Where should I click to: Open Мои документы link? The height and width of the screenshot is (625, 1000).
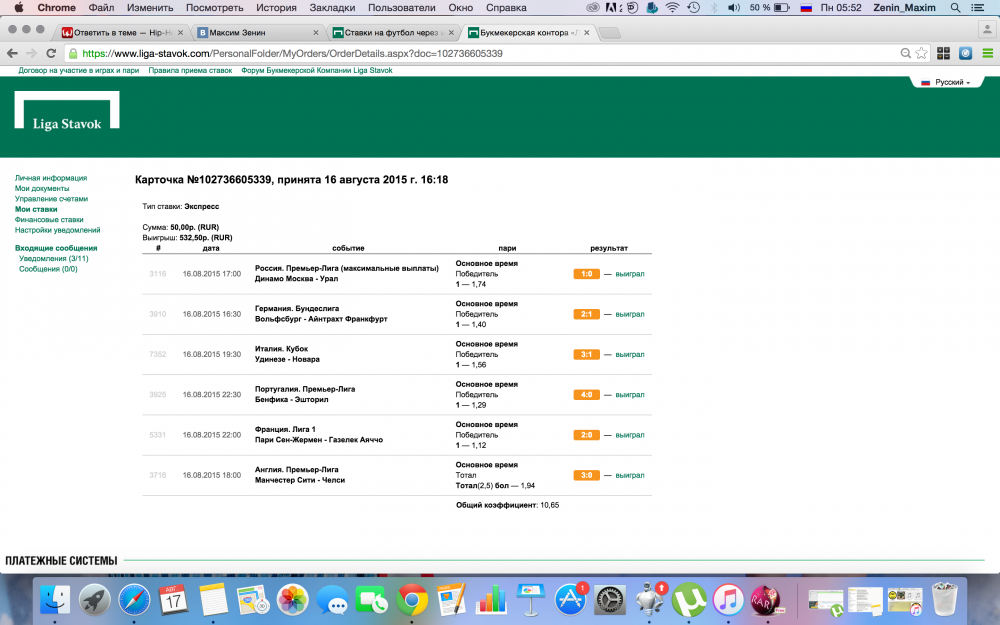coord(42,188)
